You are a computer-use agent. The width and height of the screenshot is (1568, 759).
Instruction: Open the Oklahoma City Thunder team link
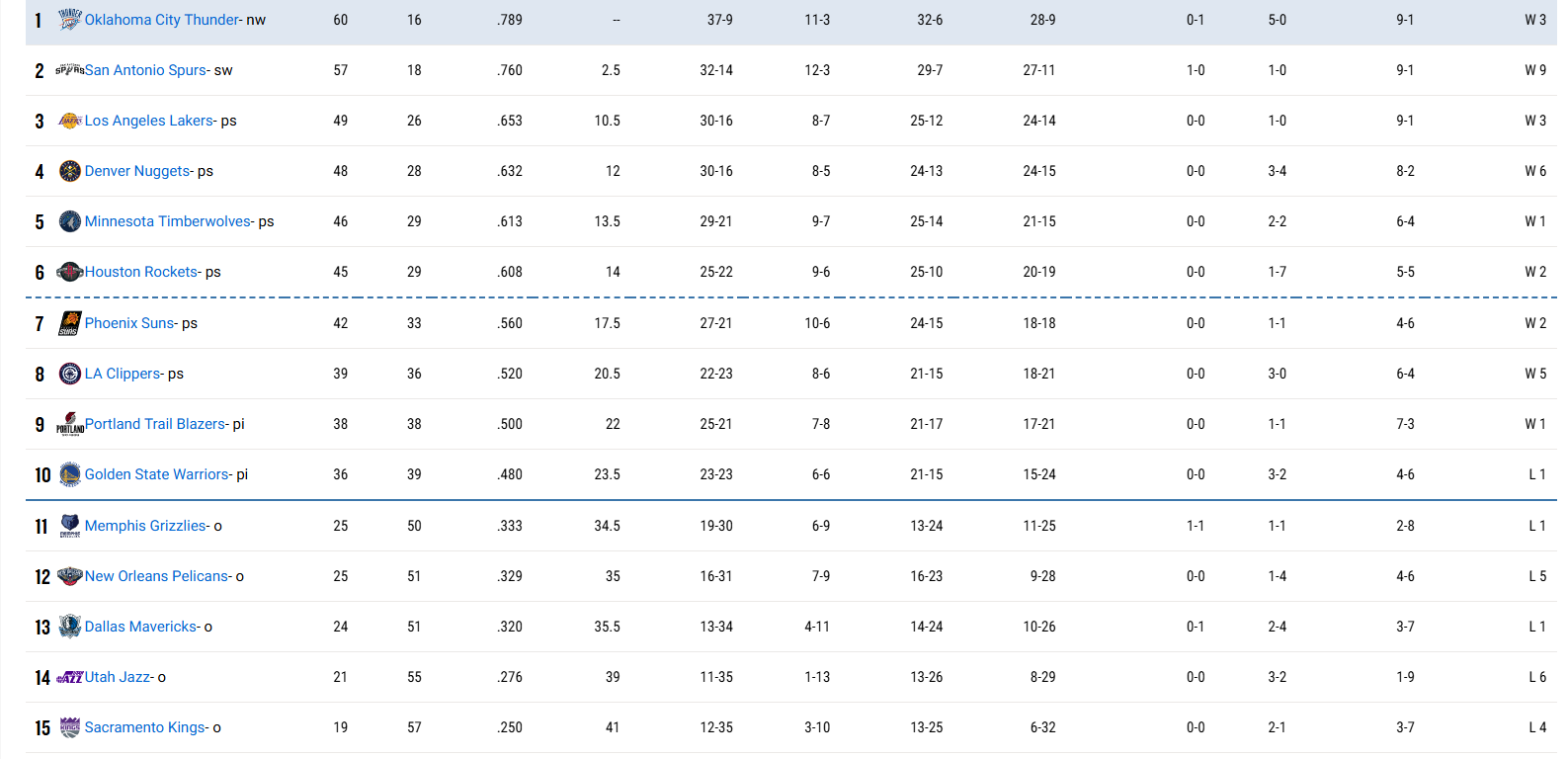pos(161,20)
